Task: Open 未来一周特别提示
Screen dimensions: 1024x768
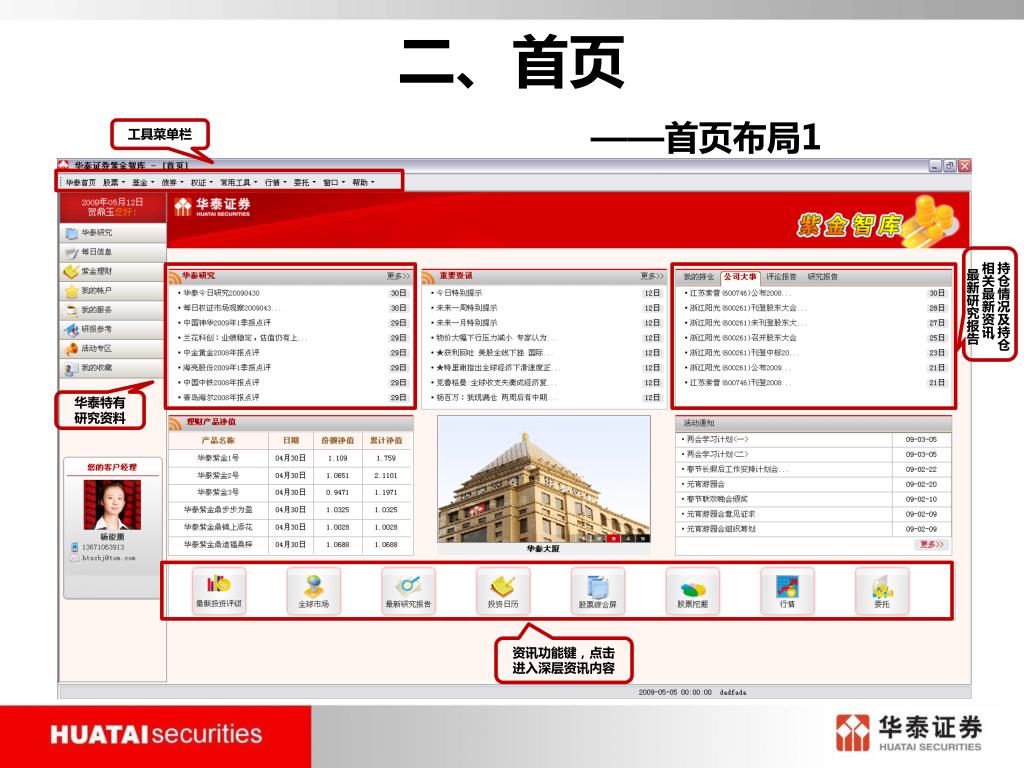Action: (x=466, y=308)
